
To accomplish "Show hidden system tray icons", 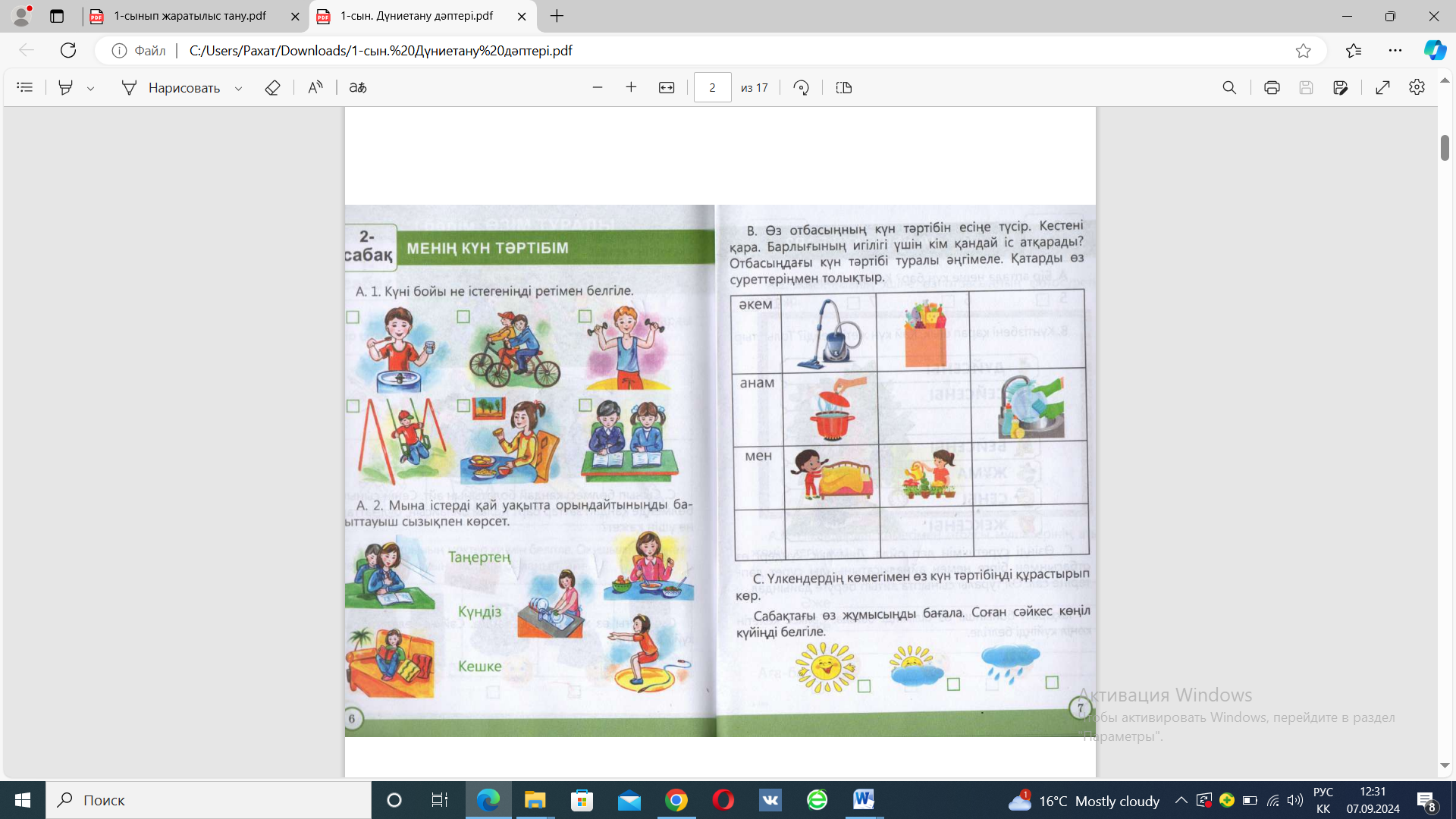I will pos(1181,800).
